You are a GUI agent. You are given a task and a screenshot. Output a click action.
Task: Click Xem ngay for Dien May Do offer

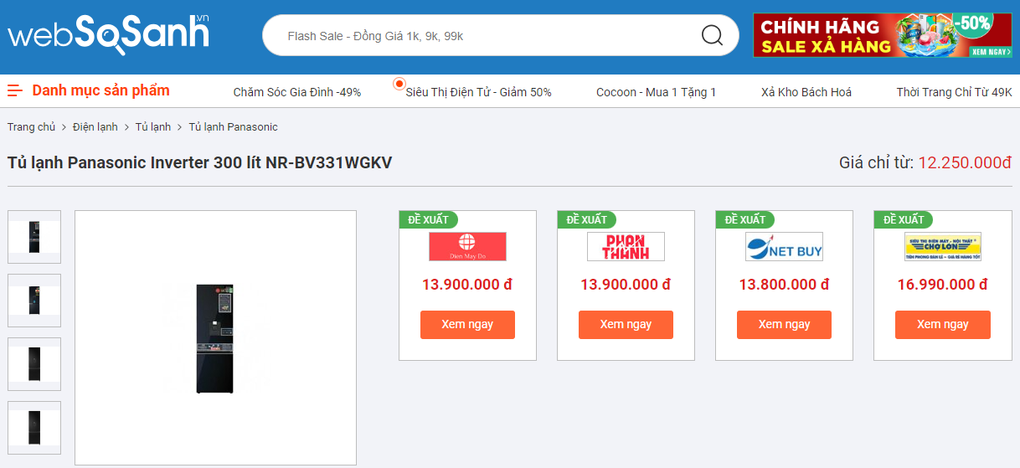coord(467,324)
